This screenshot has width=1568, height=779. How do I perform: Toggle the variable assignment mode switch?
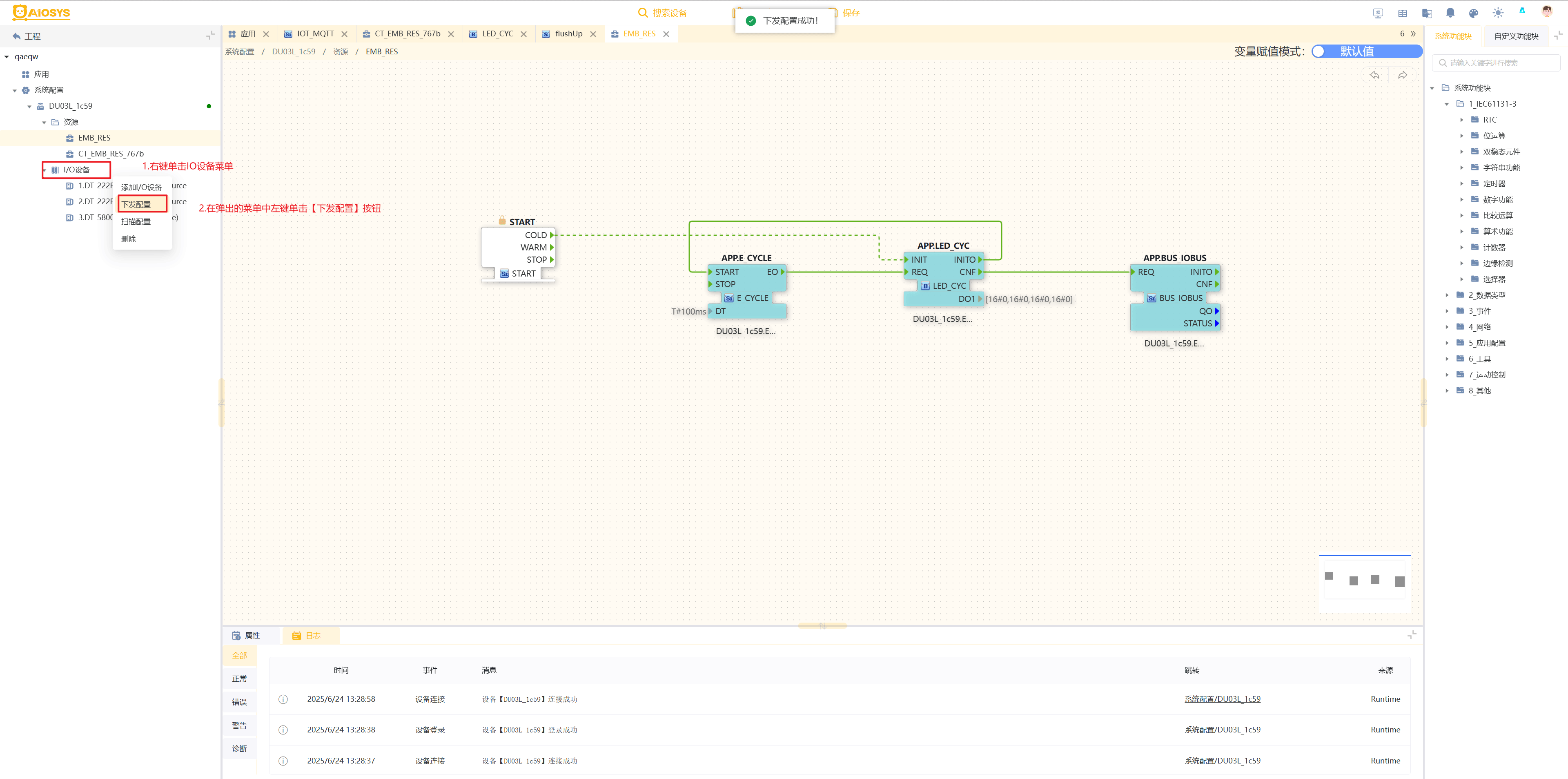[x=1367, y=51]
